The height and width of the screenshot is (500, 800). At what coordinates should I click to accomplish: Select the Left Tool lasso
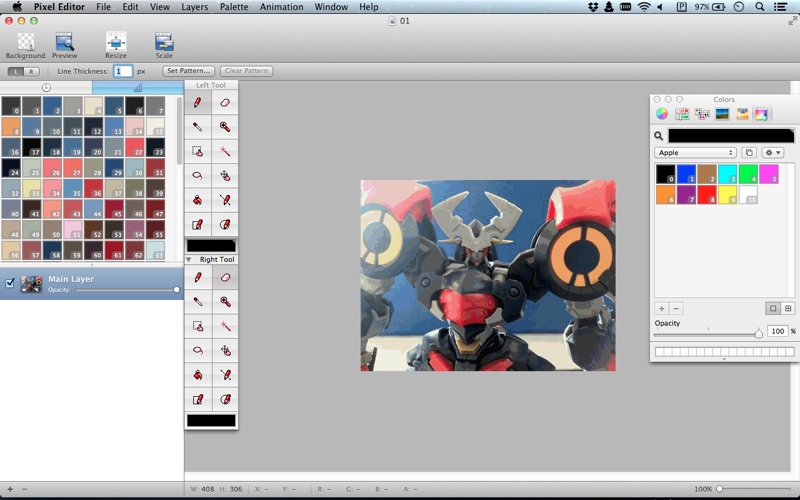pos(198,176)
